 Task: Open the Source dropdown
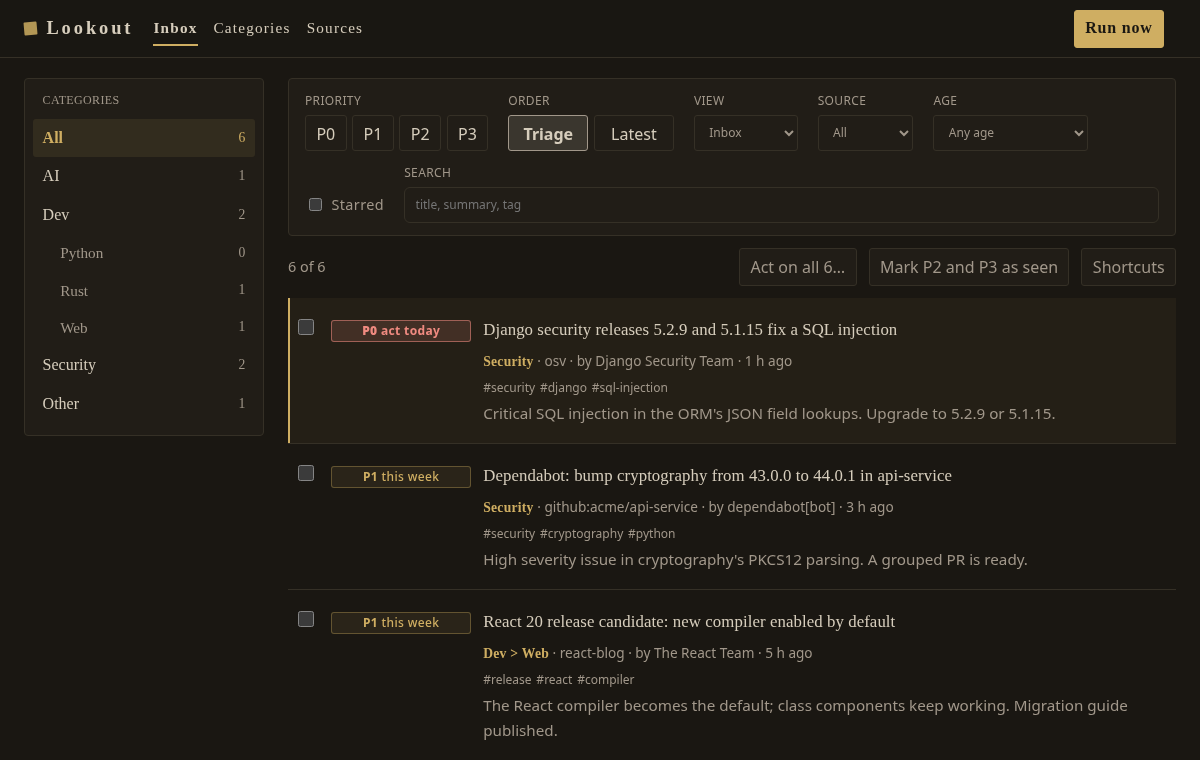(865, 133)
